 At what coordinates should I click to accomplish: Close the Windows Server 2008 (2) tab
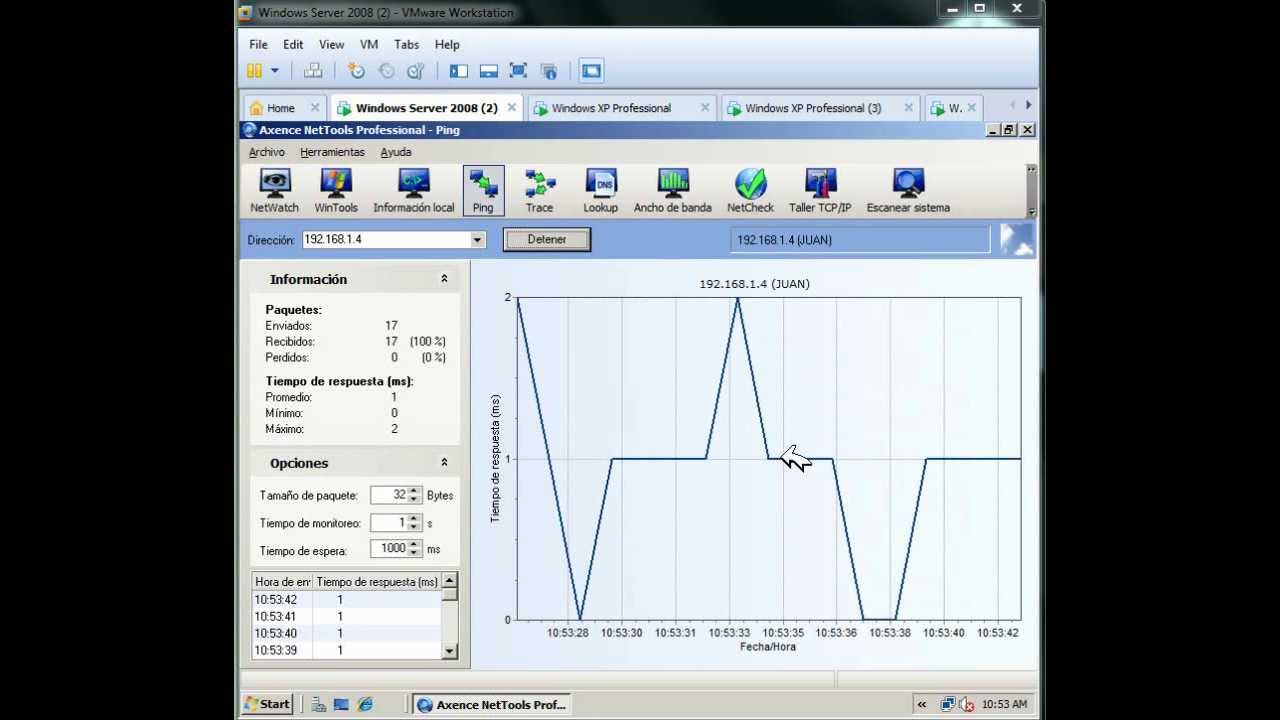(512, 107)
